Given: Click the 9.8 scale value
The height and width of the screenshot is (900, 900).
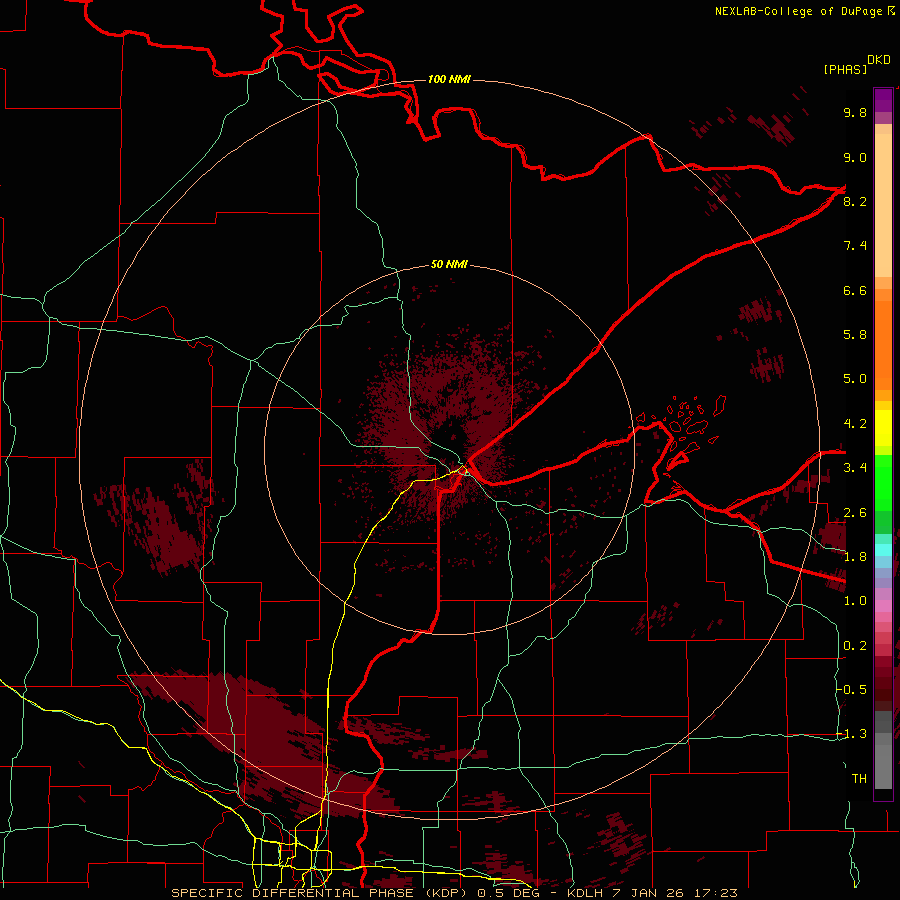Looking at the screenshot, I should [855, 112].
